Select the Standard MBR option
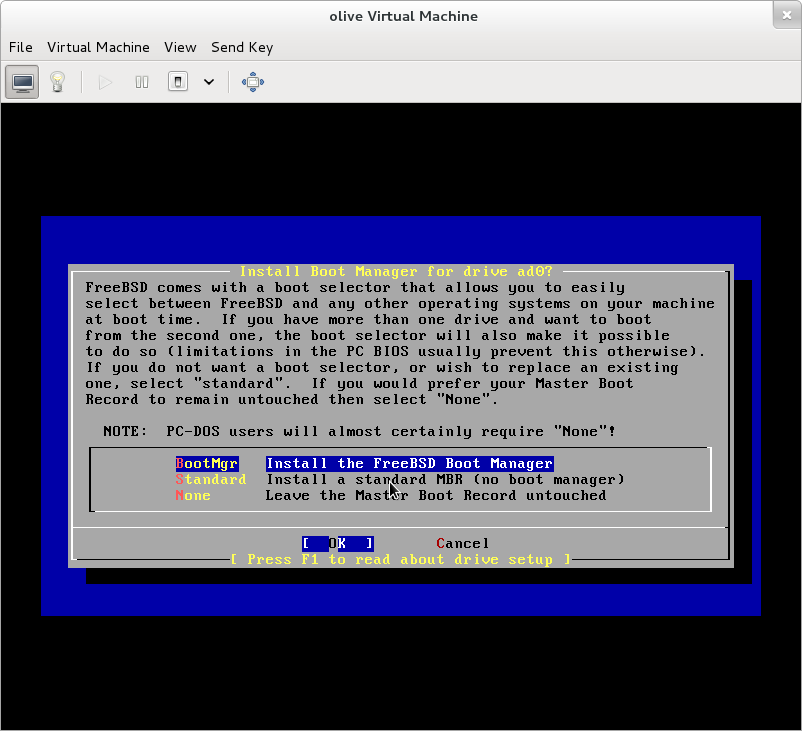 pos(211,480)
